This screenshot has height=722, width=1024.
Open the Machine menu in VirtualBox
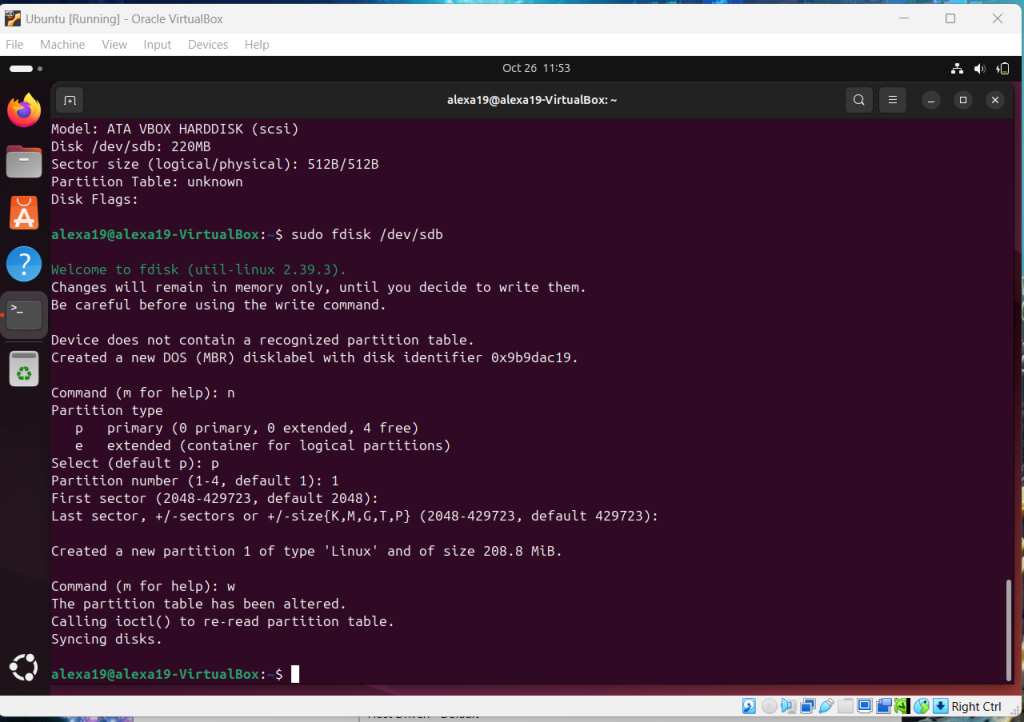pos(62,45)
